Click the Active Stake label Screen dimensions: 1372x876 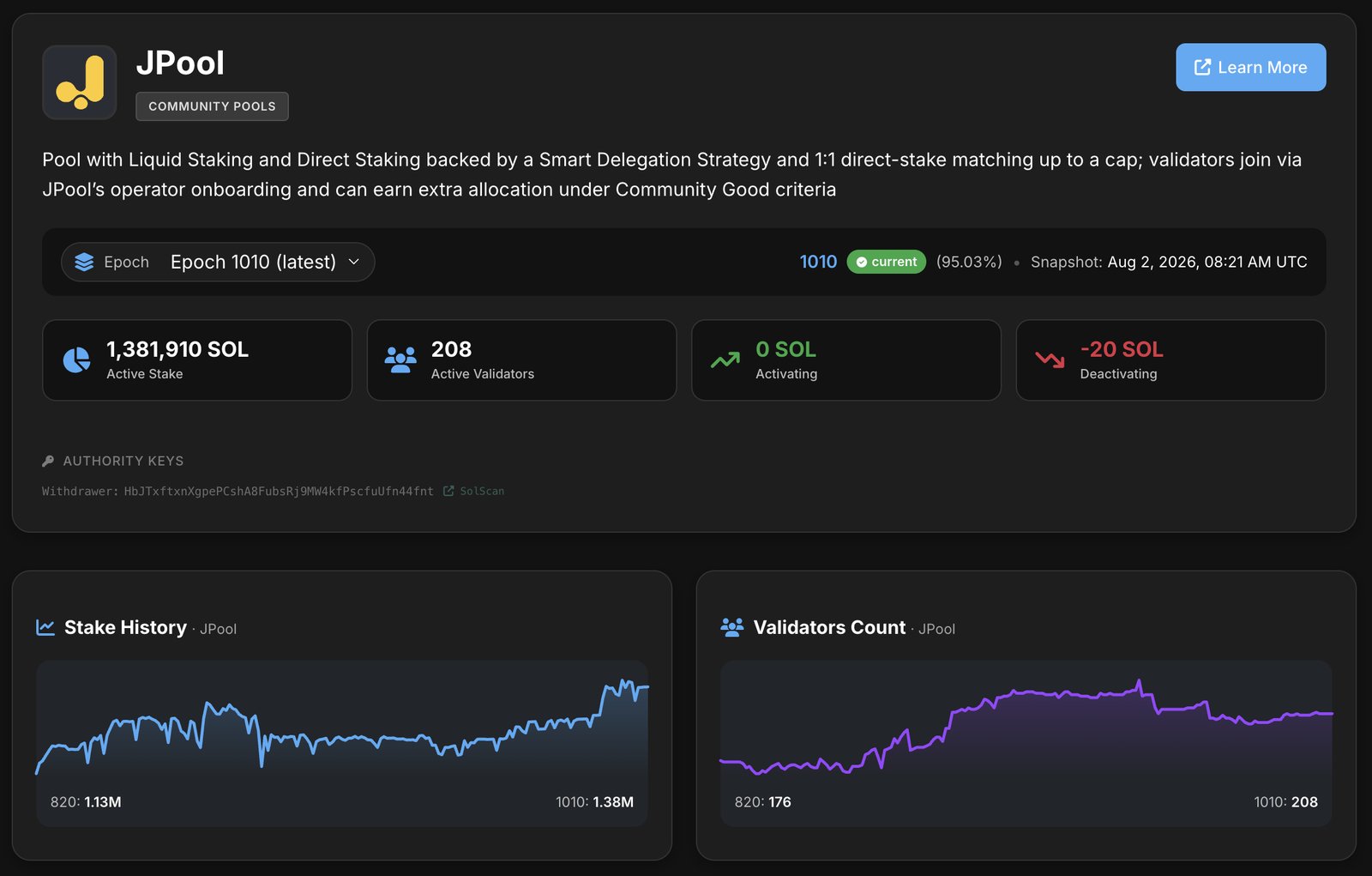point(145,374)
